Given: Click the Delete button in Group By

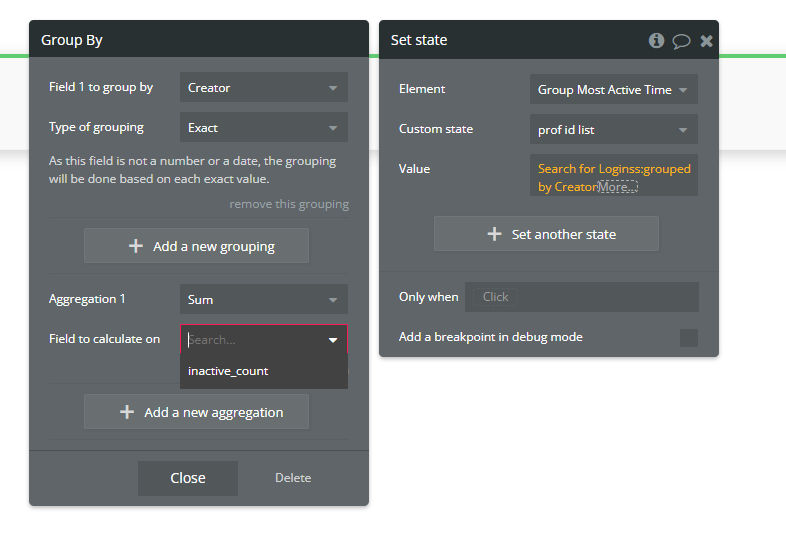Looking at the screenshot, I should [x=293, y=478].
